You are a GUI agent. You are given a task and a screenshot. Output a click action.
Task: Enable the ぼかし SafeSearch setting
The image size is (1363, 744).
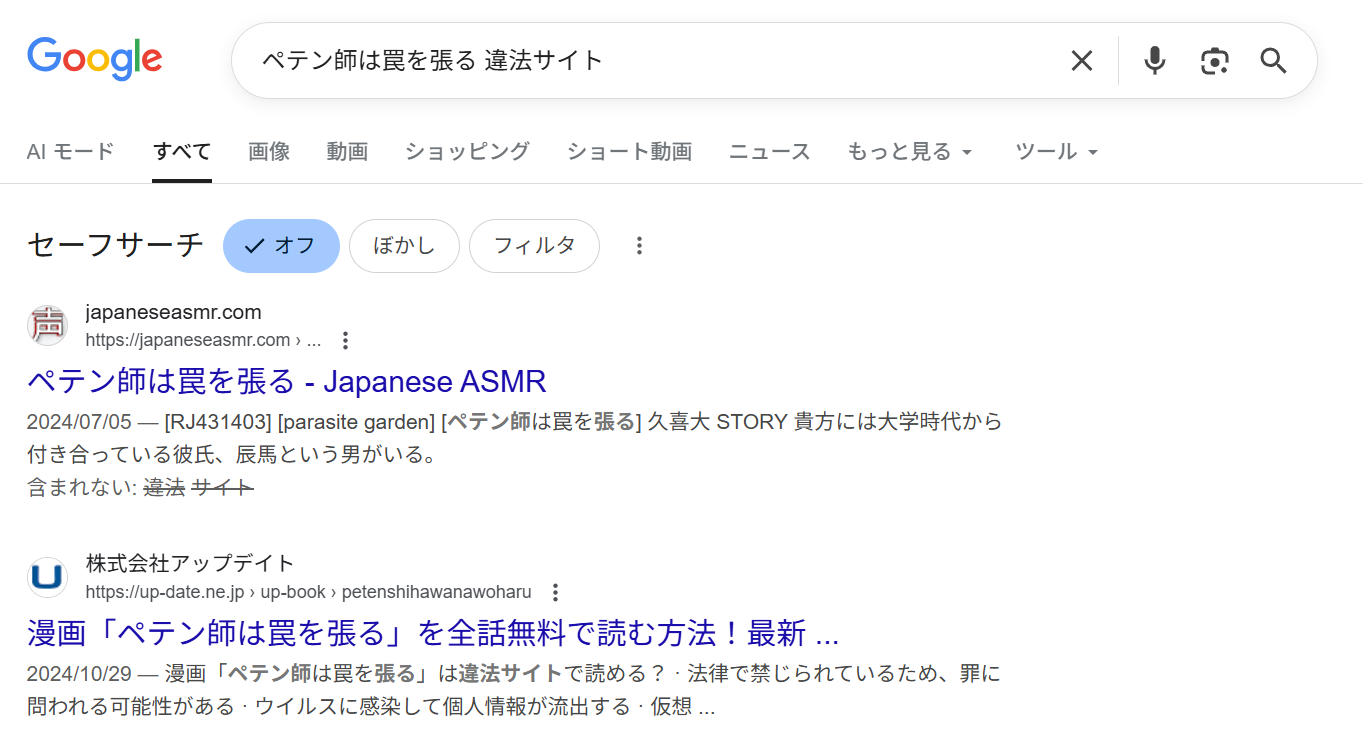404,245
